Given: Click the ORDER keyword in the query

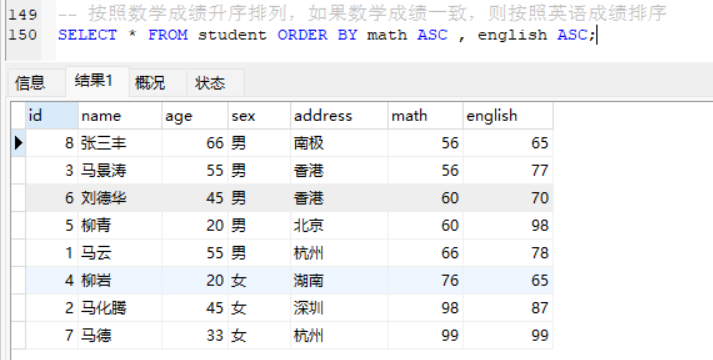Looking at the screenshot, I should coord(302,35).
